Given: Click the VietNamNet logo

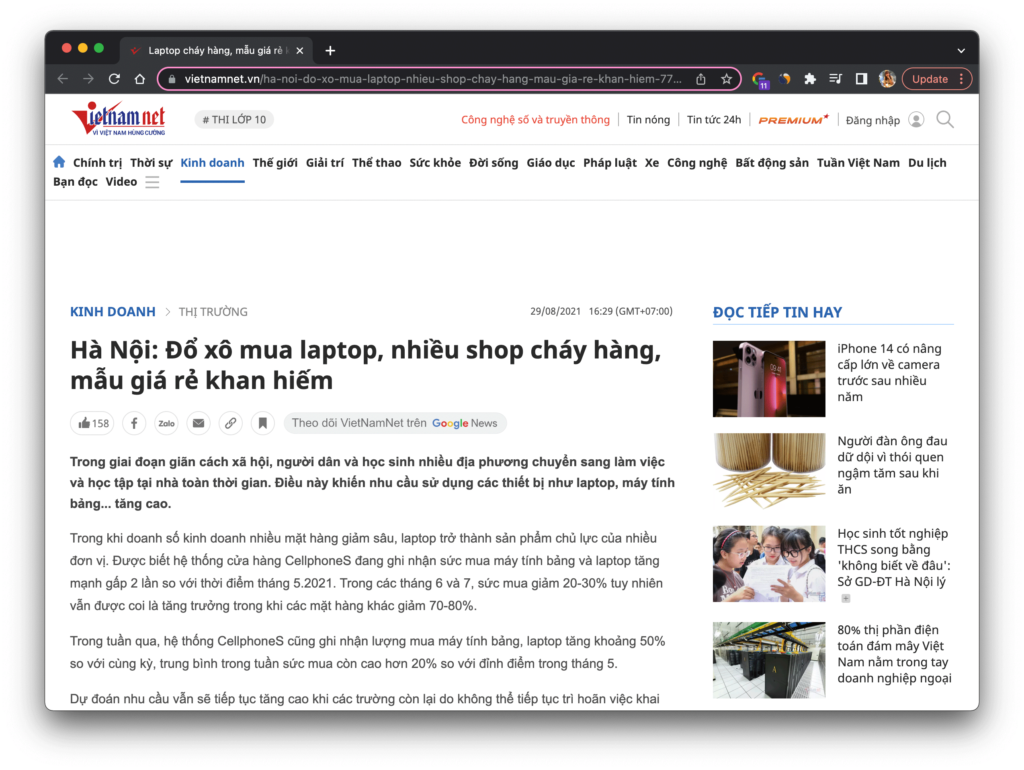Looking at the screenshot, I should pyautogui.click(x=119, y=118).
